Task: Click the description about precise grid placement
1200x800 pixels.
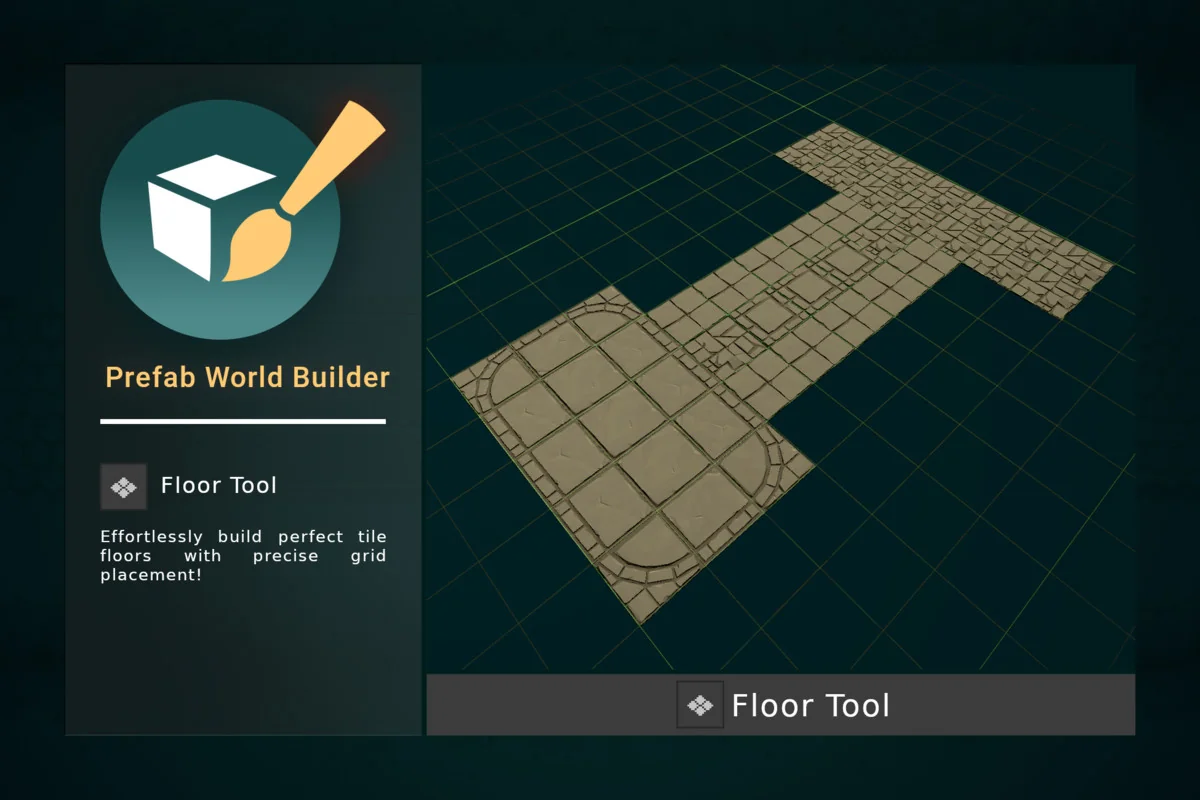Action: pos(240,556)
